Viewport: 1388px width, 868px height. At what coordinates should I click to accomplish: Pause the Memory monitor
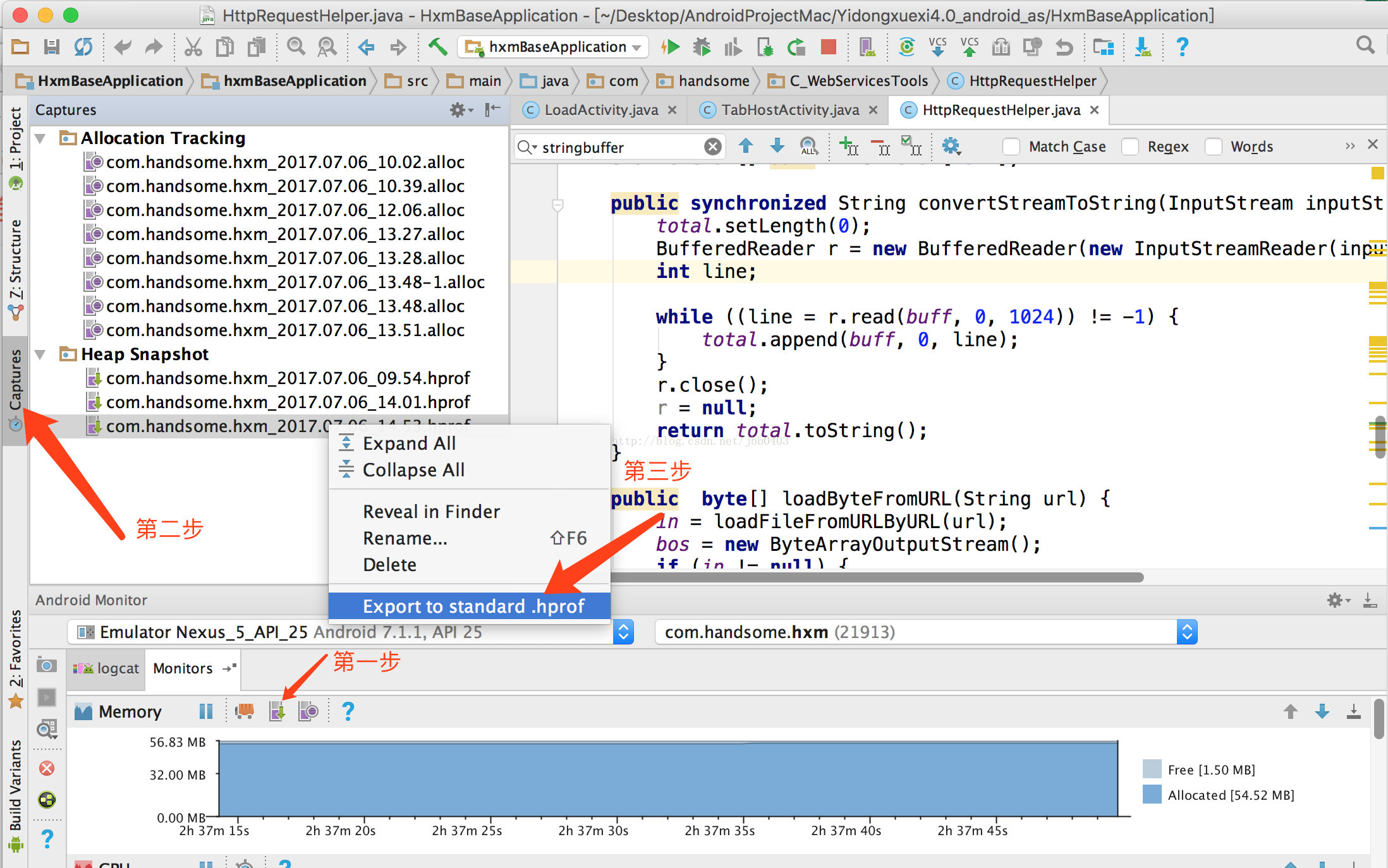click(x=206, y=711)
